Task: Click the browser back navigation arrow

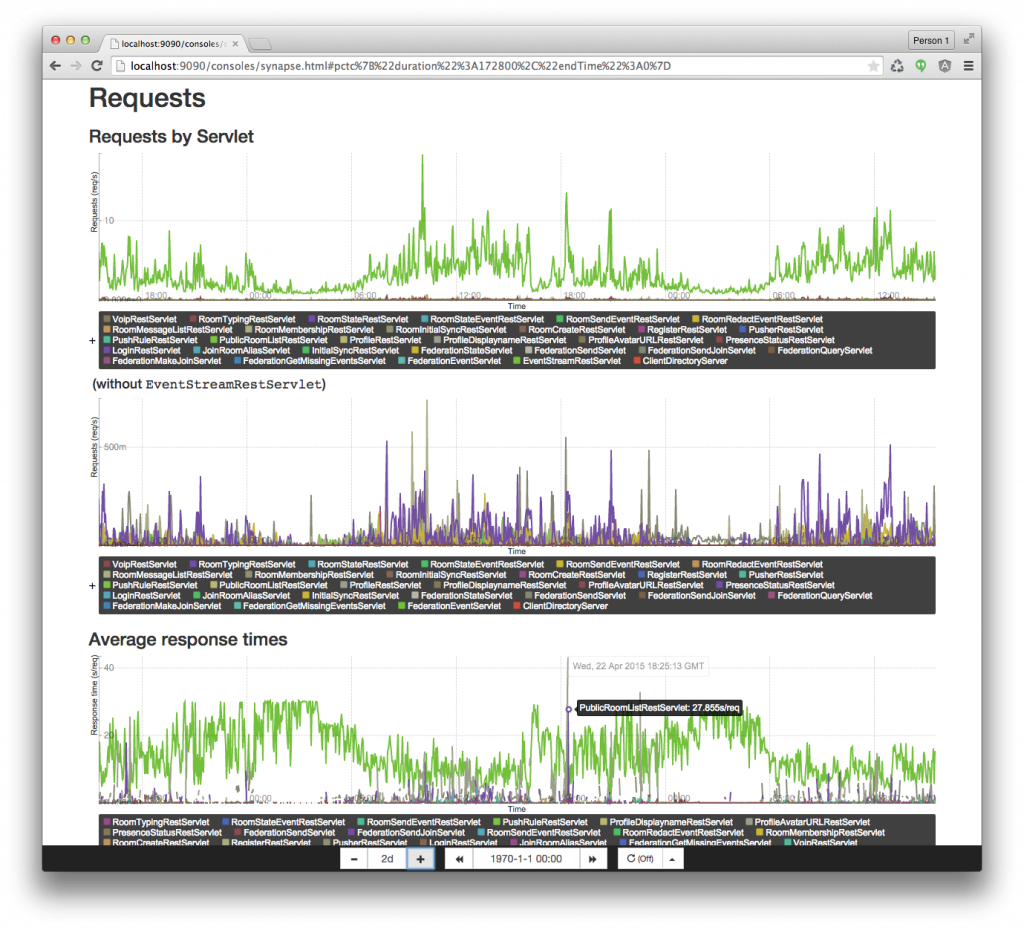Action: click(55, 65)
